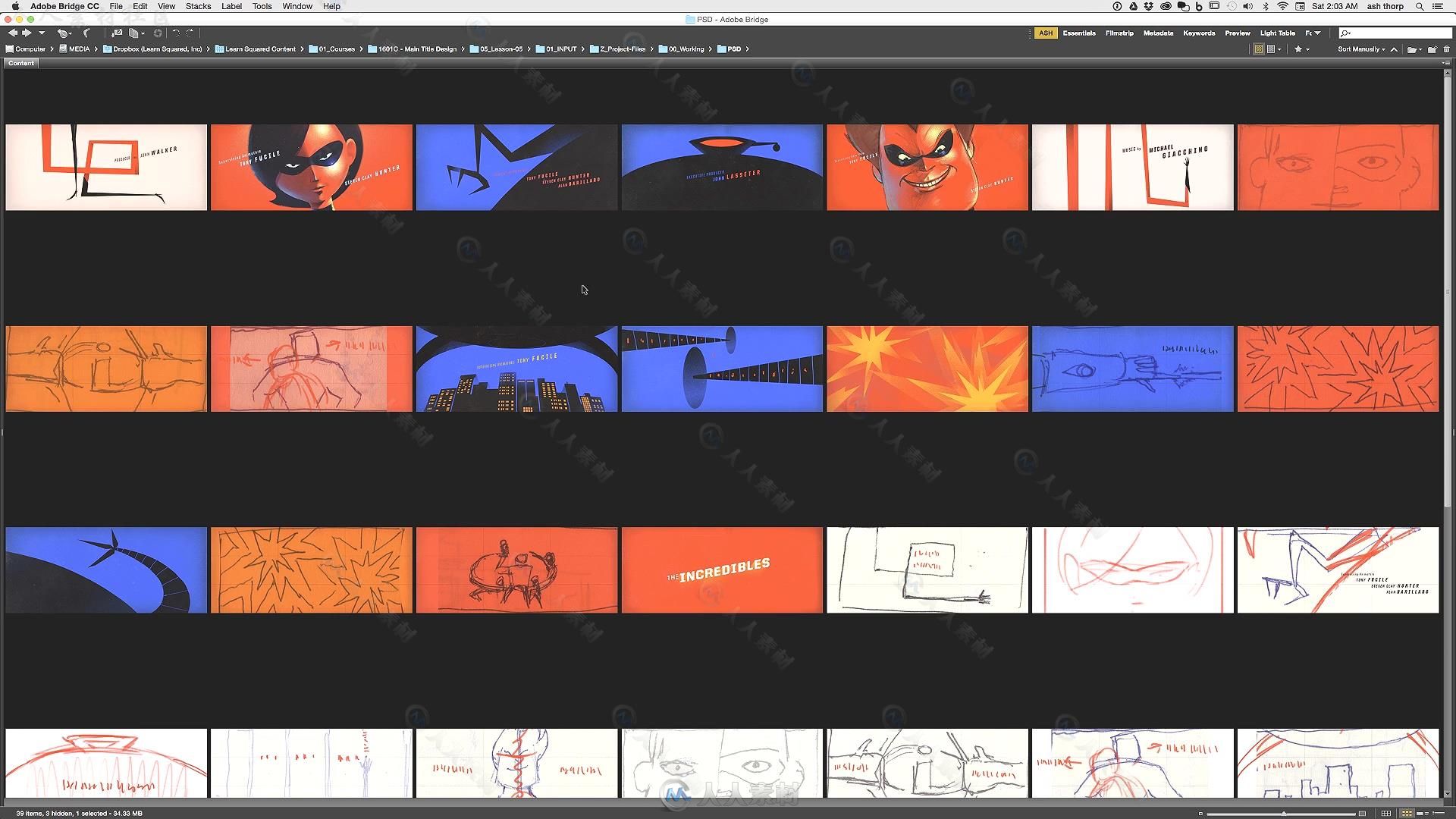Click the return to Photoshop icon

86,33
